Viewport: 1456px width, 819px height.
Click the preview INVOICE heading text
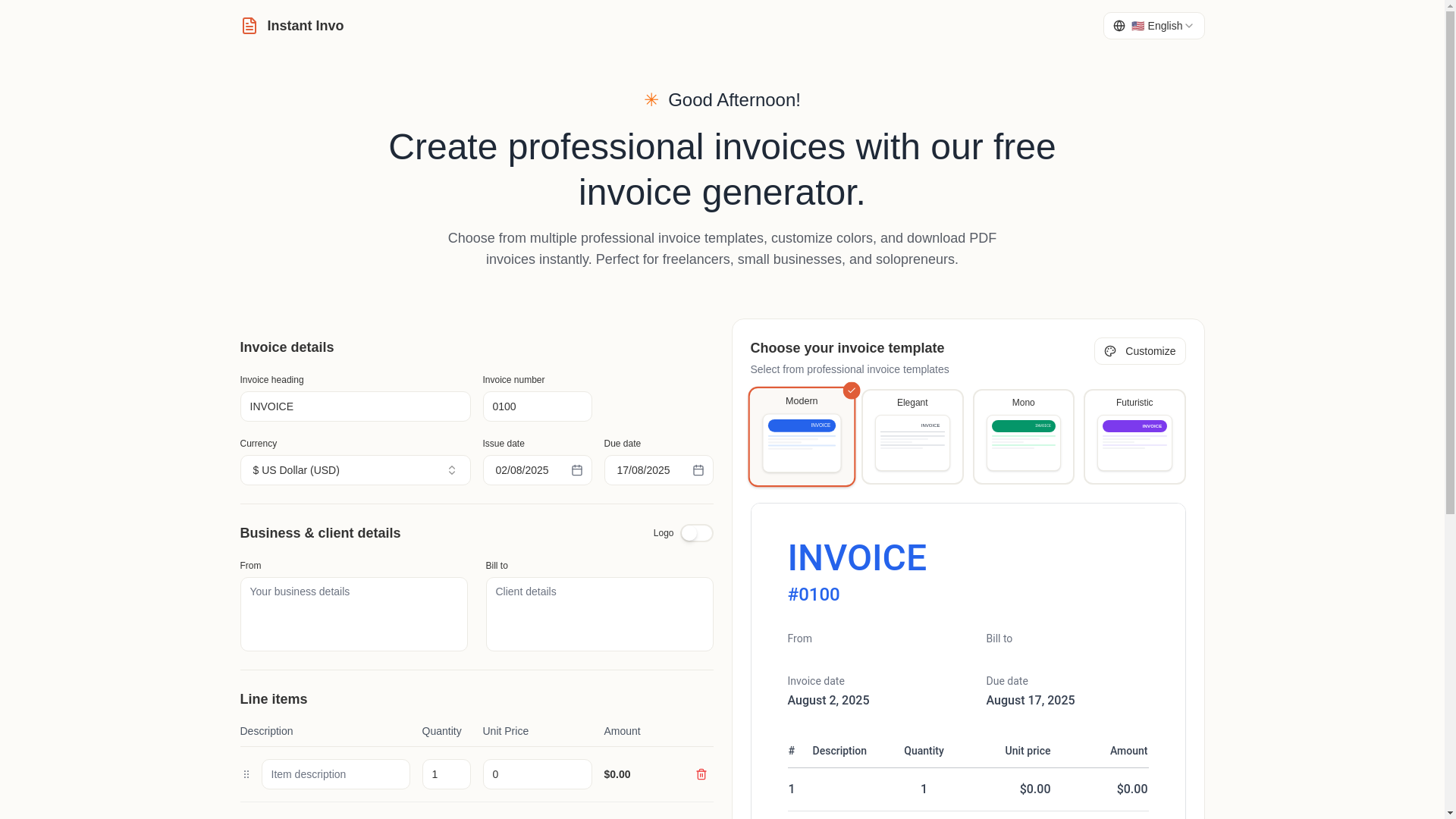coord(857,558)
